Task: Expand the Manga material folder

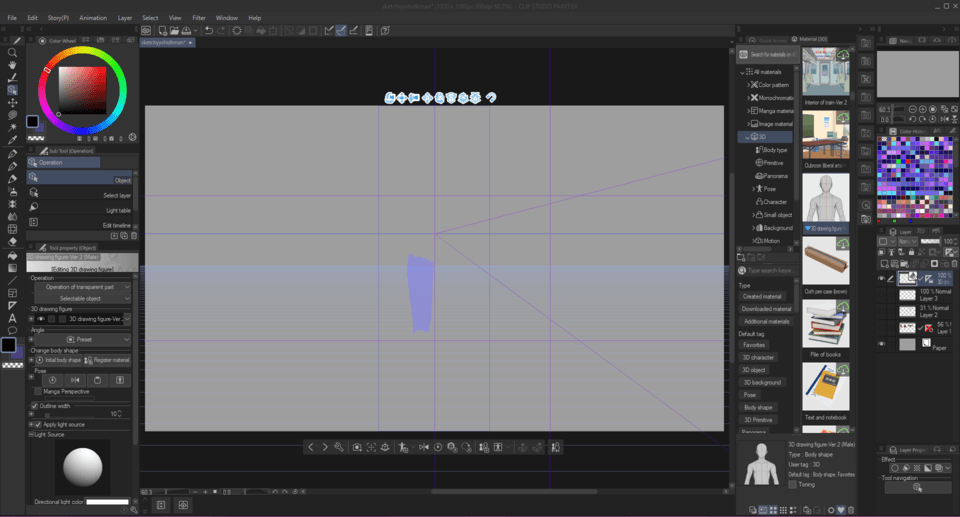Action: click(748, 111)
